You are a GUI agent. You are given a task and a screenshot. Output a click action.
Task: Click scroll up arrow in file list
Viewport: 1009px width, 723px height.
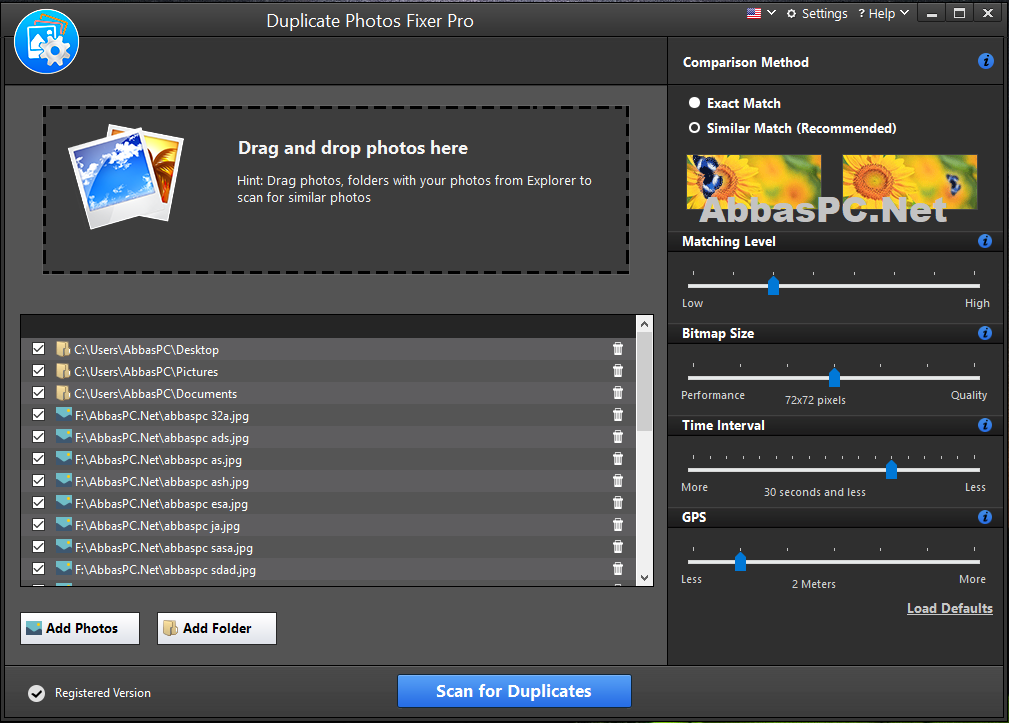644,324
